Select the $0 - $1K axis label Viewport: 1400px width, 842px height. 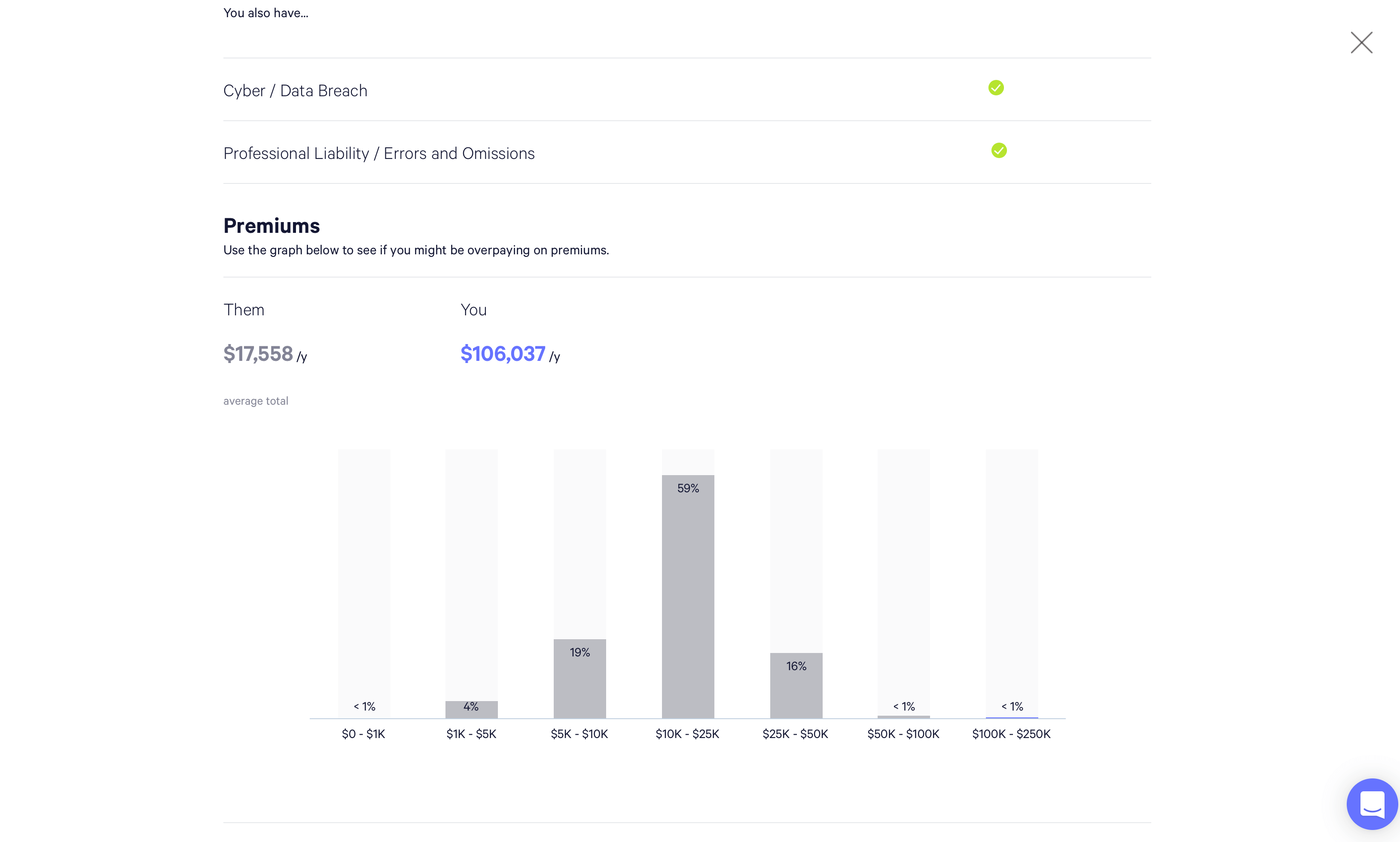363,733
